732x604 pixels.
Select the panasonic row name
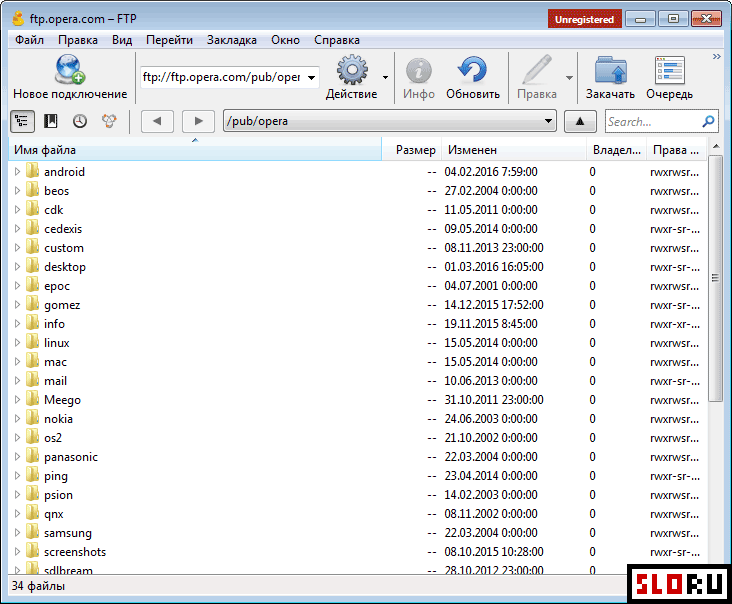(x=71, y=457)
